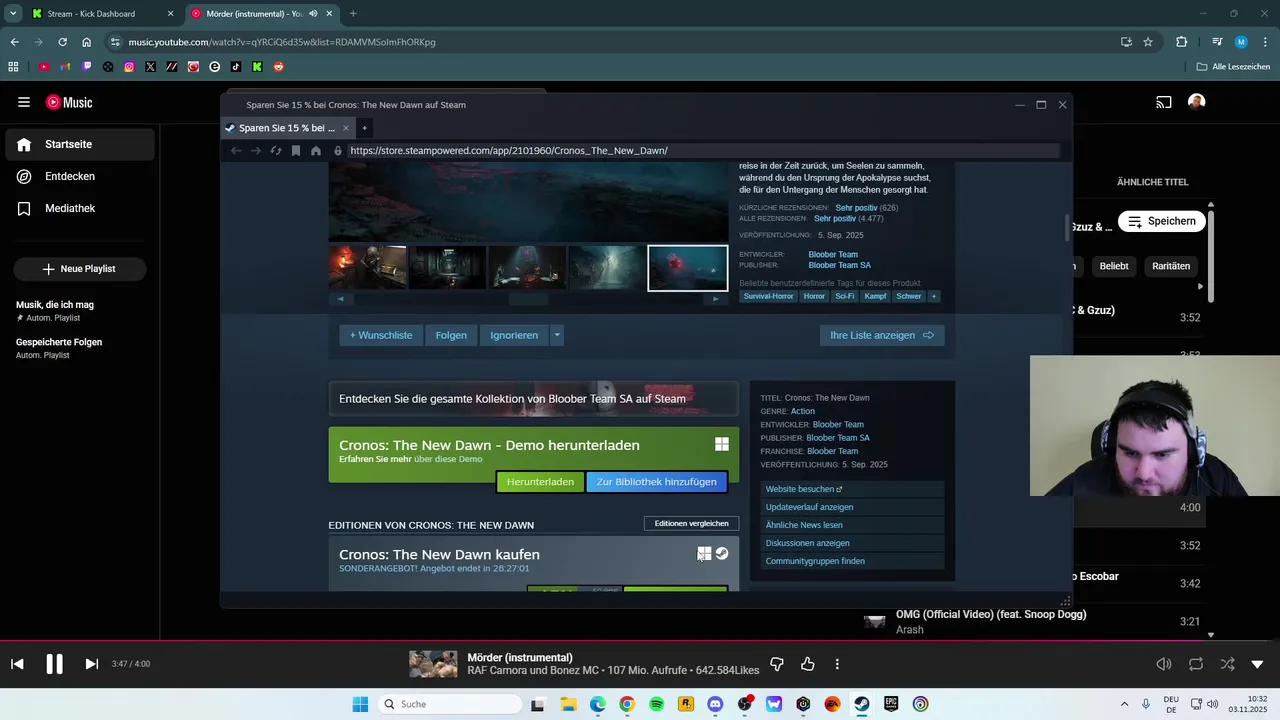Viewport: 1280px width, 720px height.
Task: Toggle repeat mode in player
Action: pyautogui.click(x=1196, y=664)
